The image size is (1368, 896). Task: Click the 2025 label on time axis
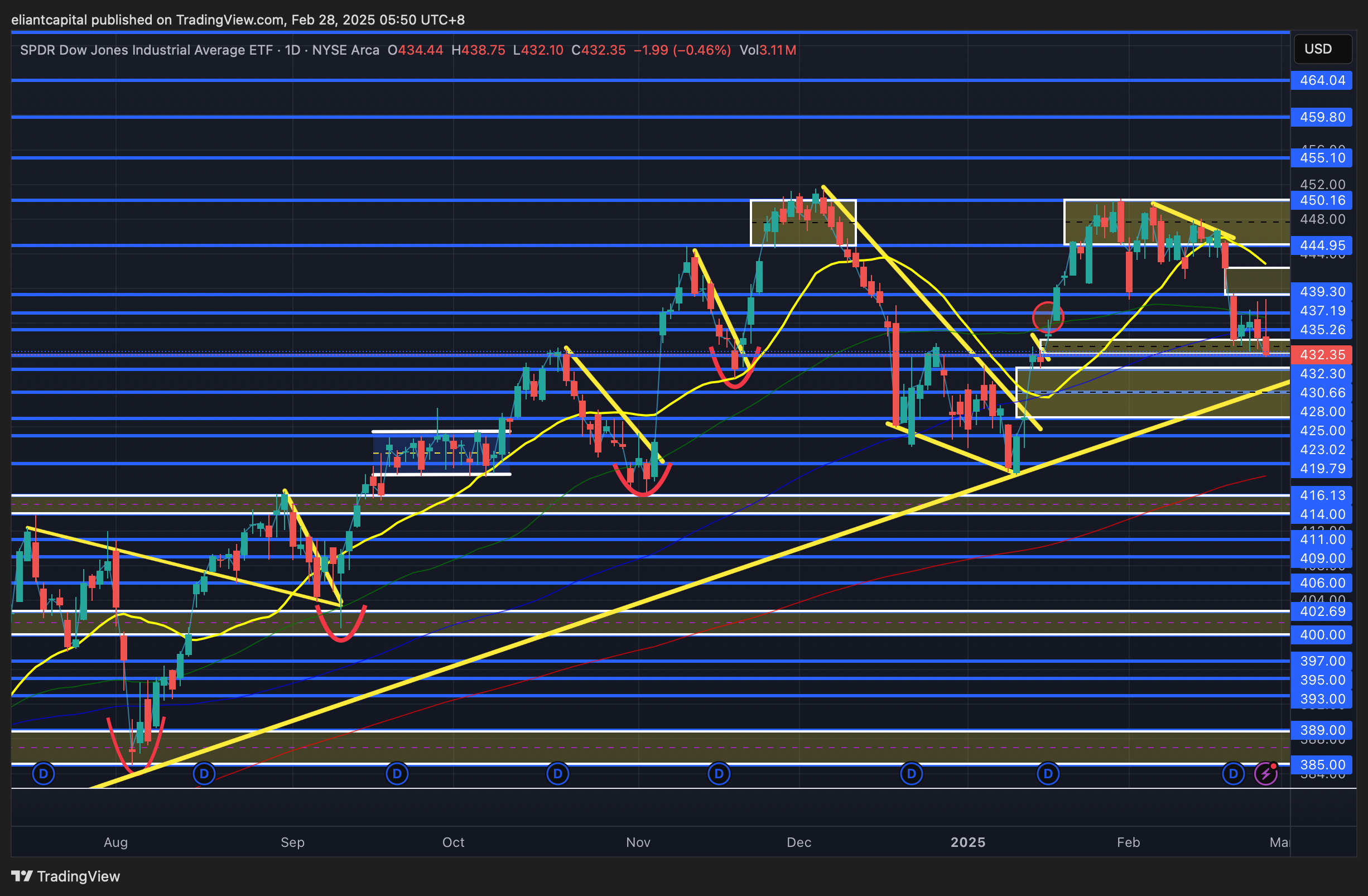tap(968, 842)
